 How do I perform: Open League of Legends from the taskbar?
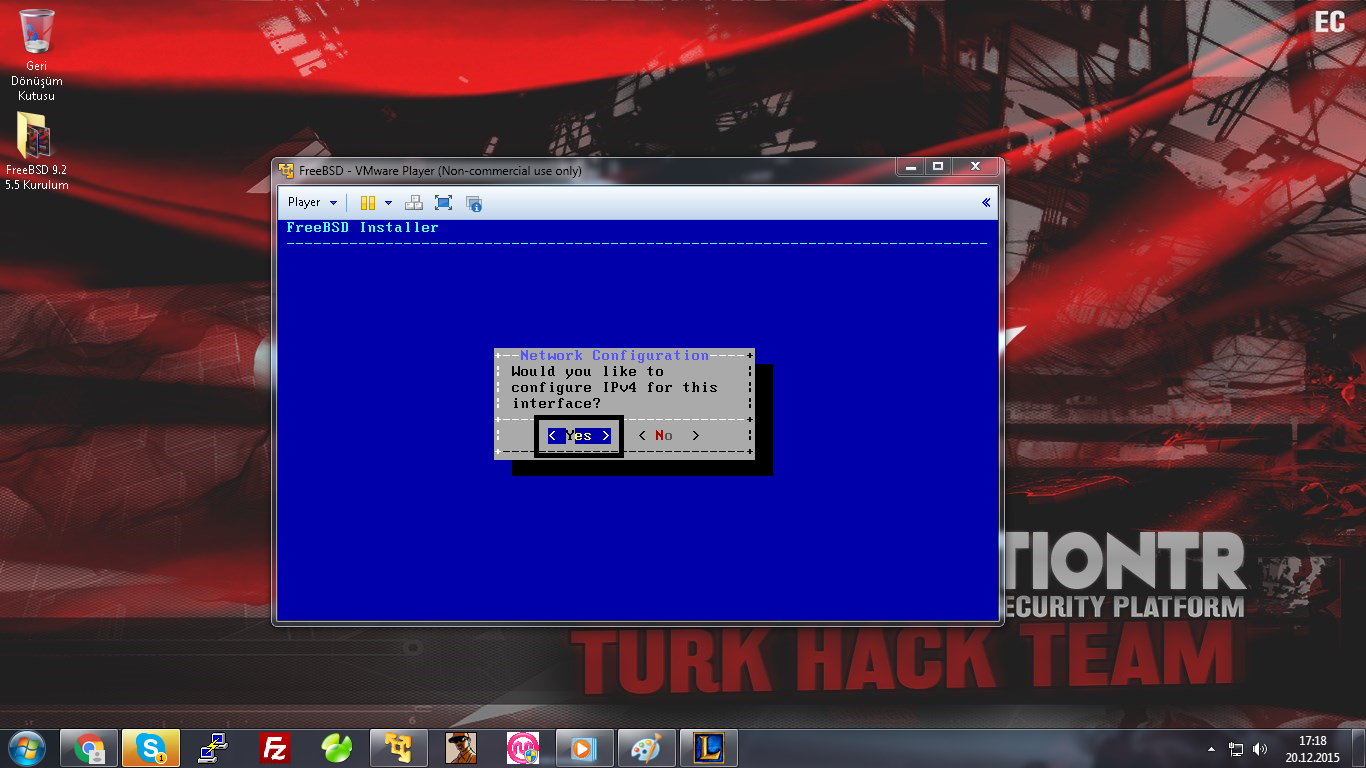tap(709, 748)
